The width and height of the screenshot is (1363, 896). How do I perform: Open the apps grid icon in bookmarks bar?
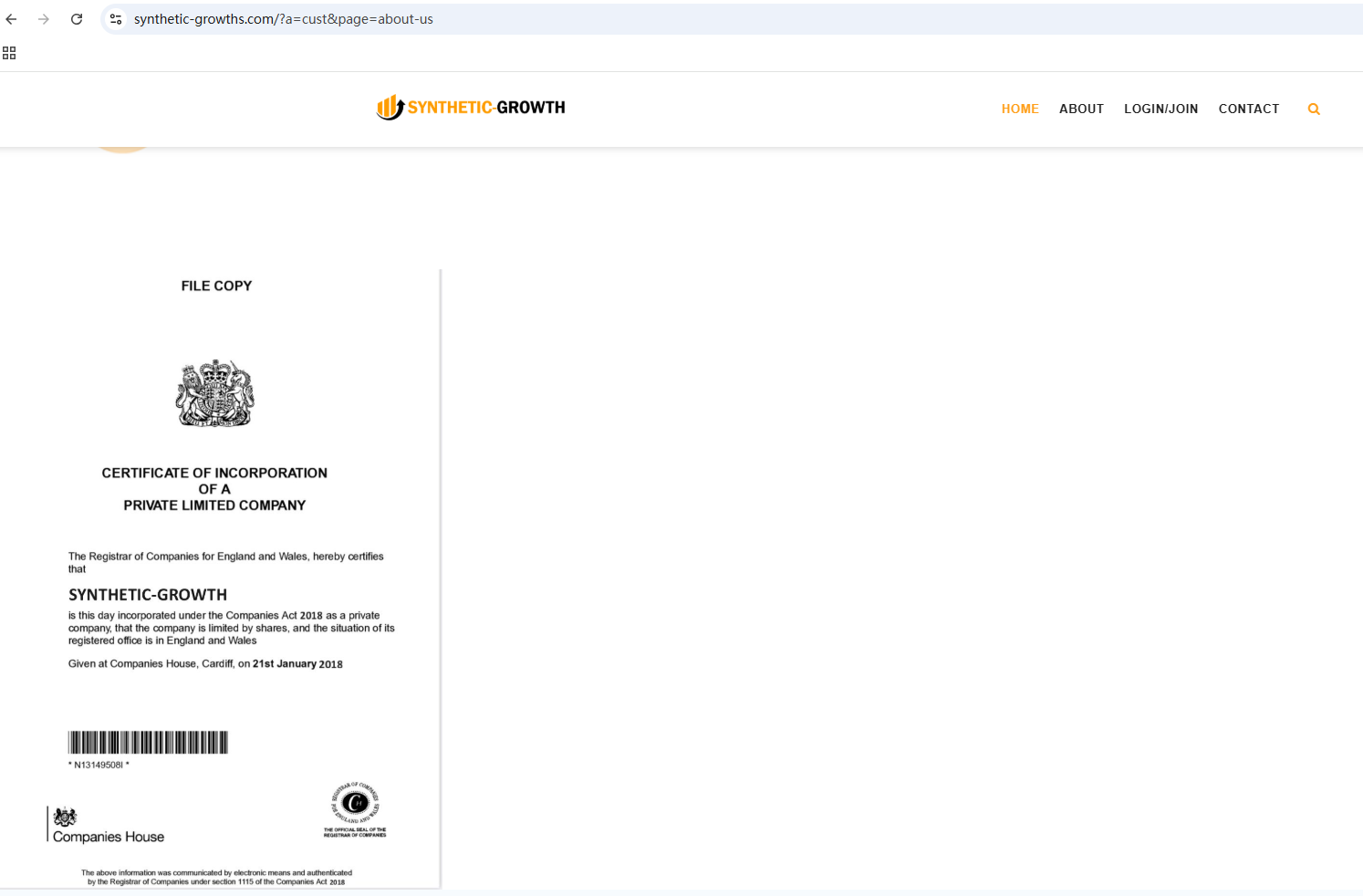coord(9,53)
